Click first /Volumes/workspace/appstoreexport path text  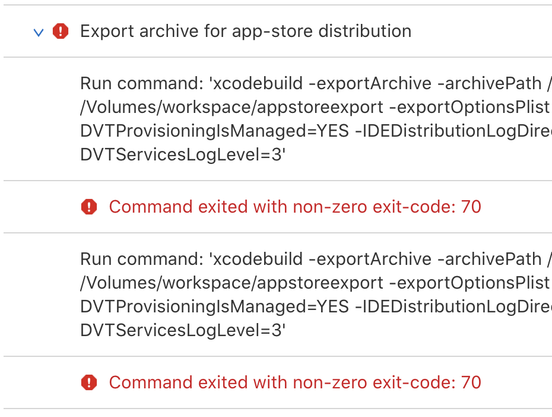click(x=232, y=107)
